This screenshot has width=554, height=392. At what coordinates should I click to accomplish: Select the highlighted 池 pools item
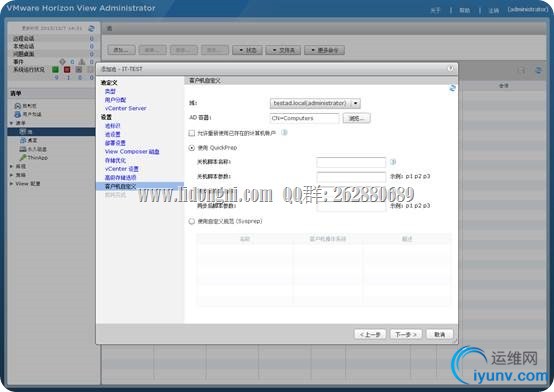51,131
